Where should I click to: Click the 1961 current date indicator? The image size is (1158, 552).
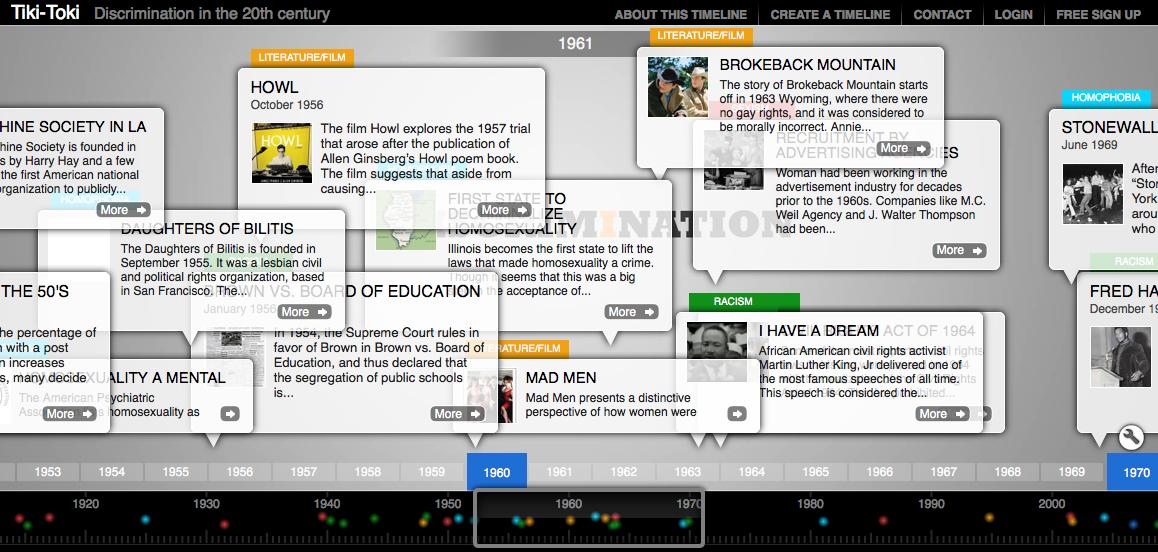click(x=575, y=44)
